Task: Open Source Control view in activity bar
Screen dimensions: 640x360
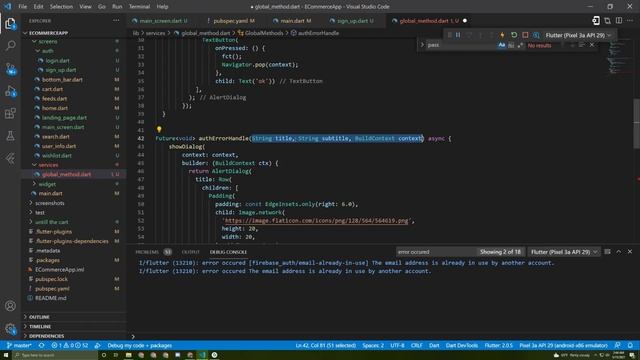Action: tap(10, 69)
